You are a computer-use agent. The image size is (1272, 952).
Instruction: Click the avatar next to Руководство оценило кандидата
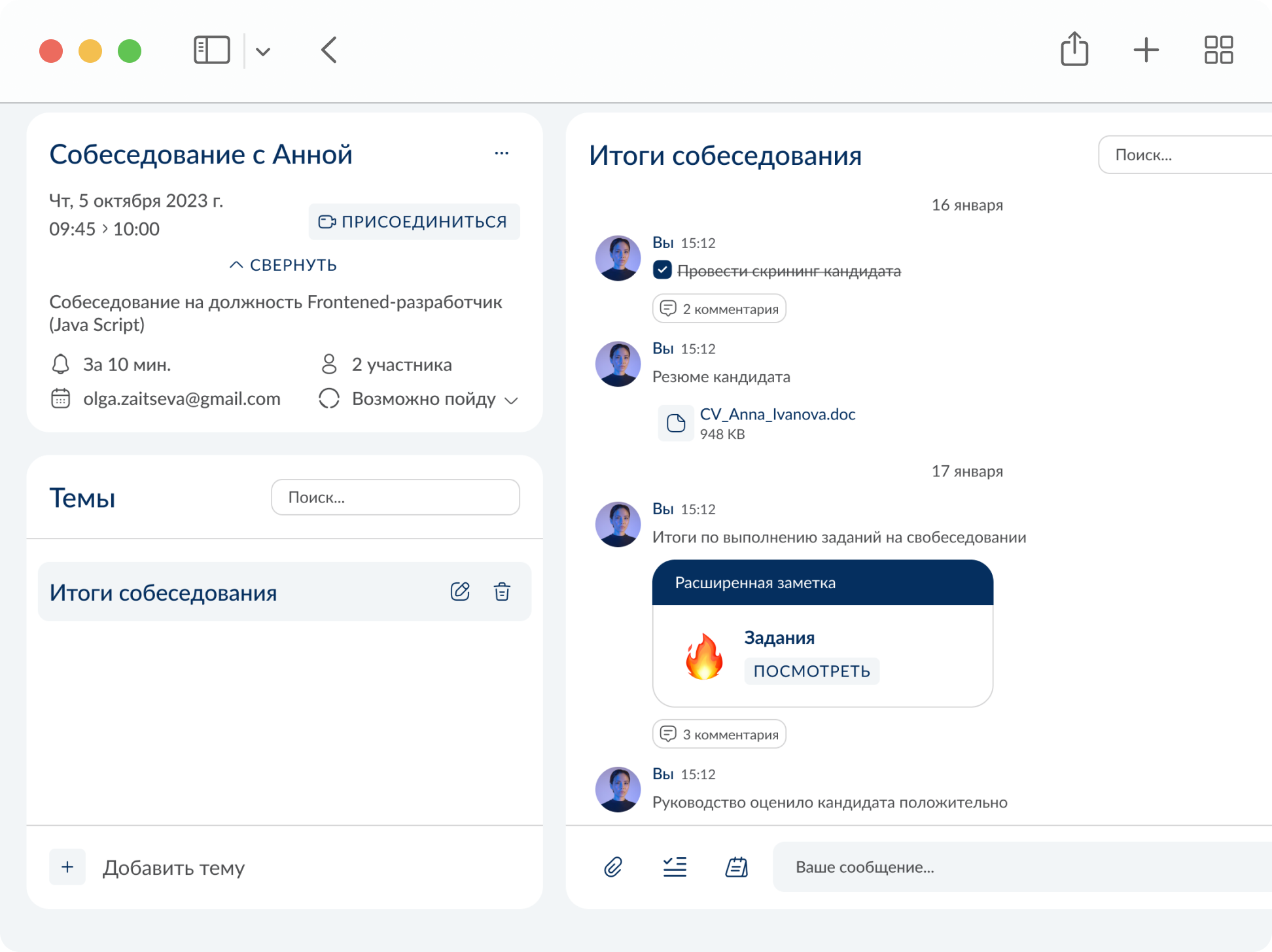pyautogui.click(x=618, y=790)
